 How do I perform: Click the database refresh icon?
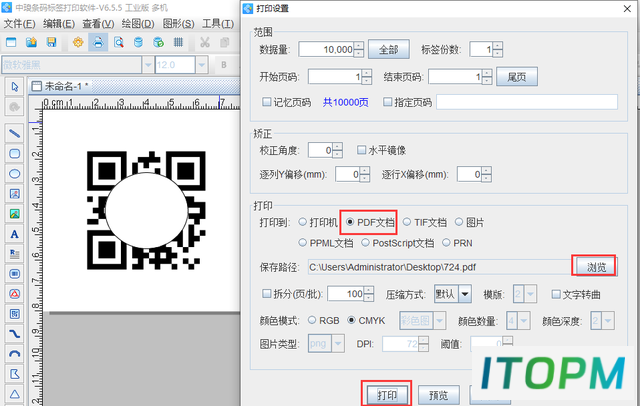(158, 42)
